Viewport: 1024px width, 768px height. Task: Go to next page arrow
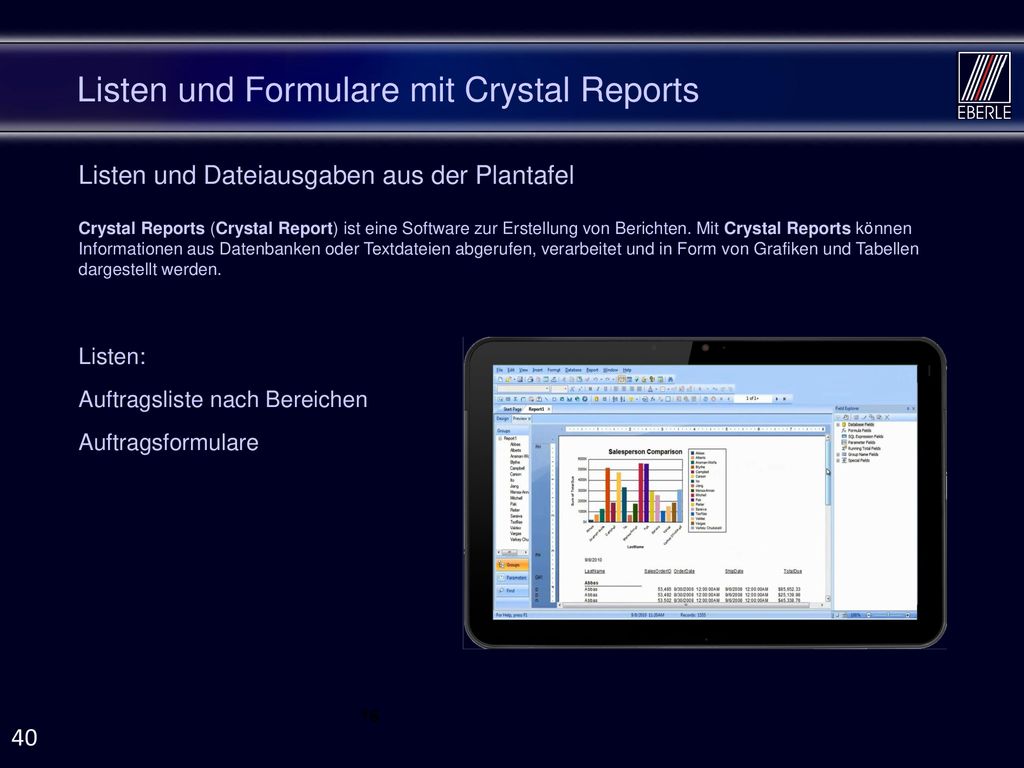coord(776,398)
